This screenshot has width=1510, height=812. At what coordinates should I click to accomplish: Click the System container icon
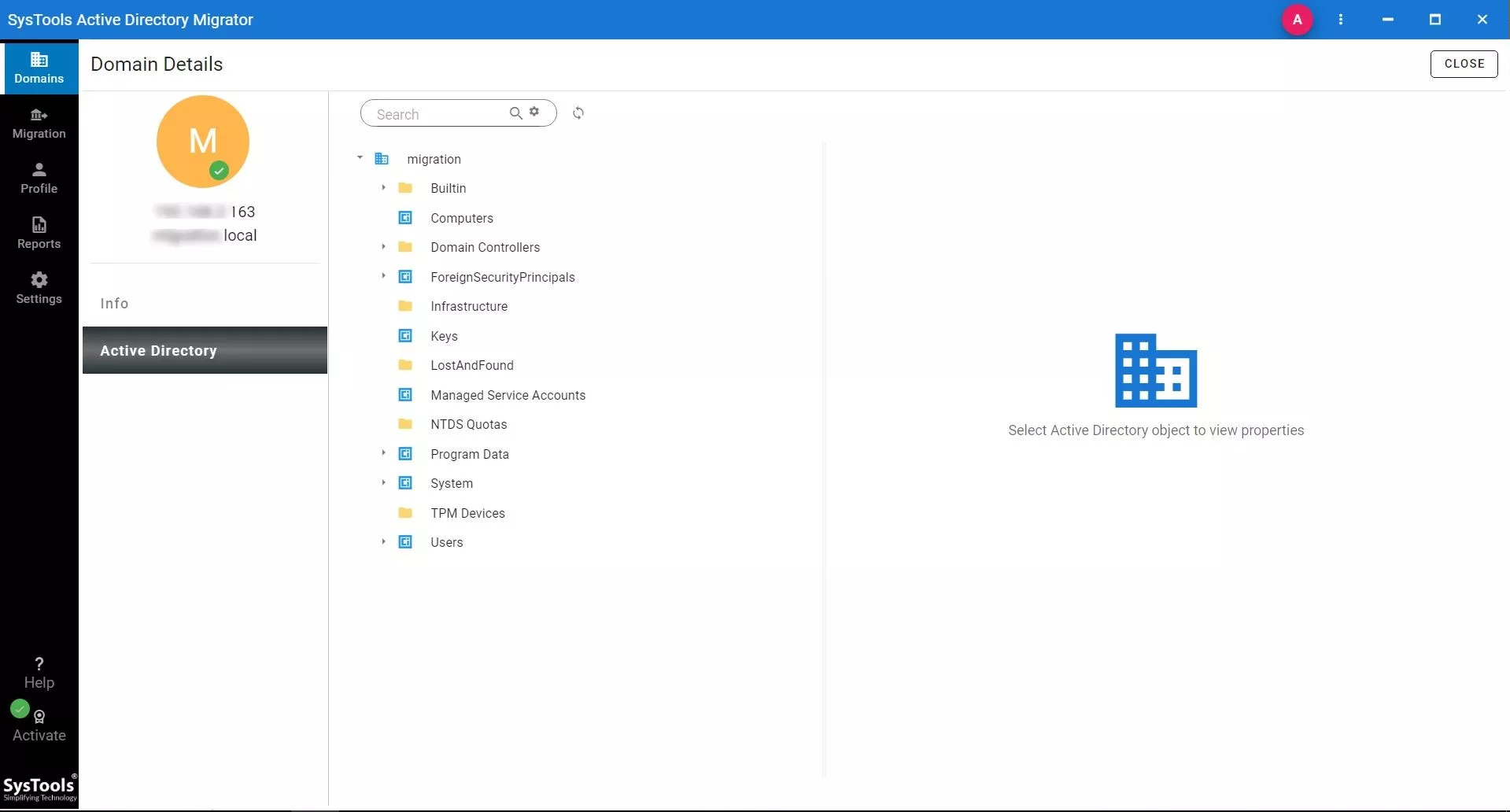pos(405,483)
